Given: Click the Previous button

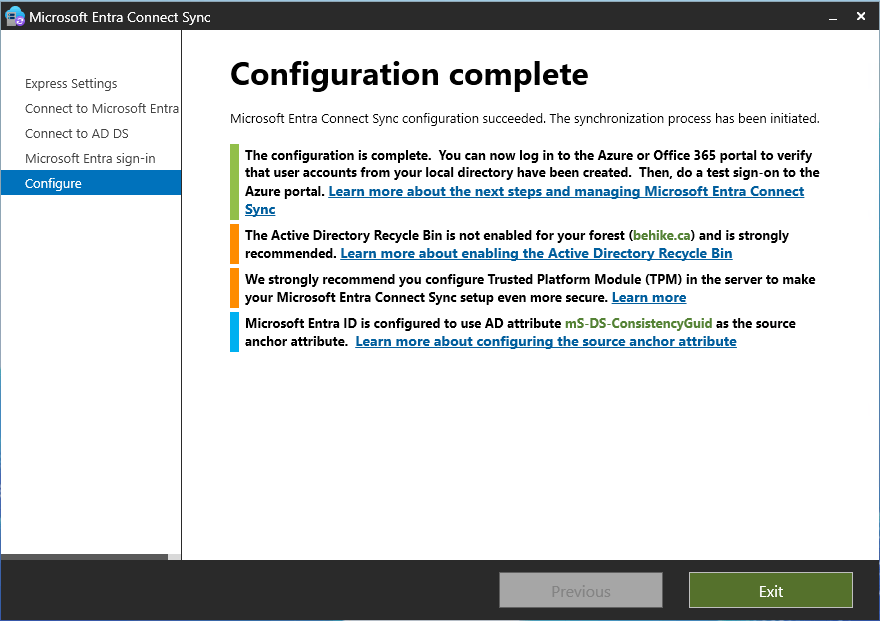Looking at the screenshot, I should click(580, 591).
